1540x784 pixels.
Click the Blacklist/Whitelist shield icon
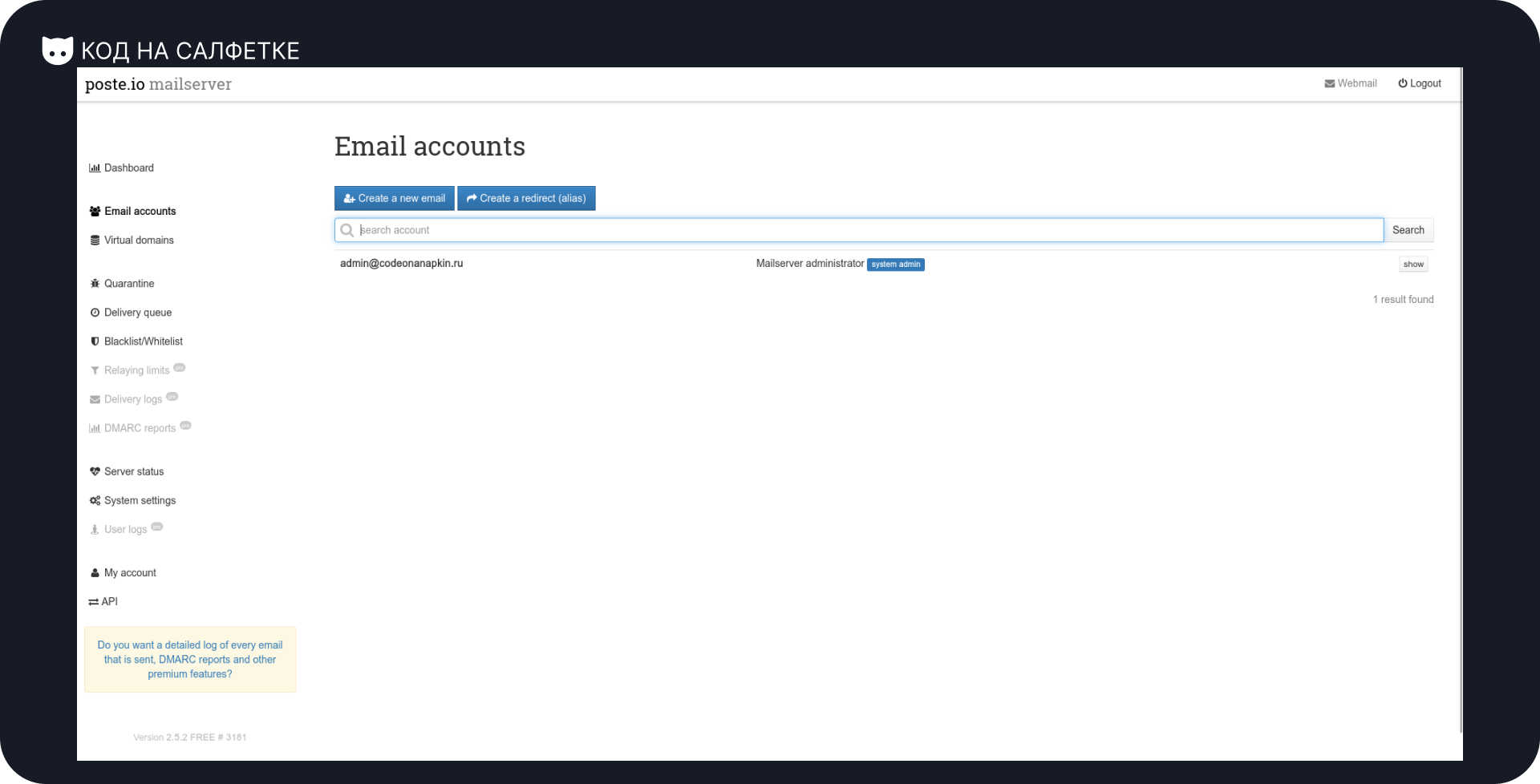pos(95,341)
